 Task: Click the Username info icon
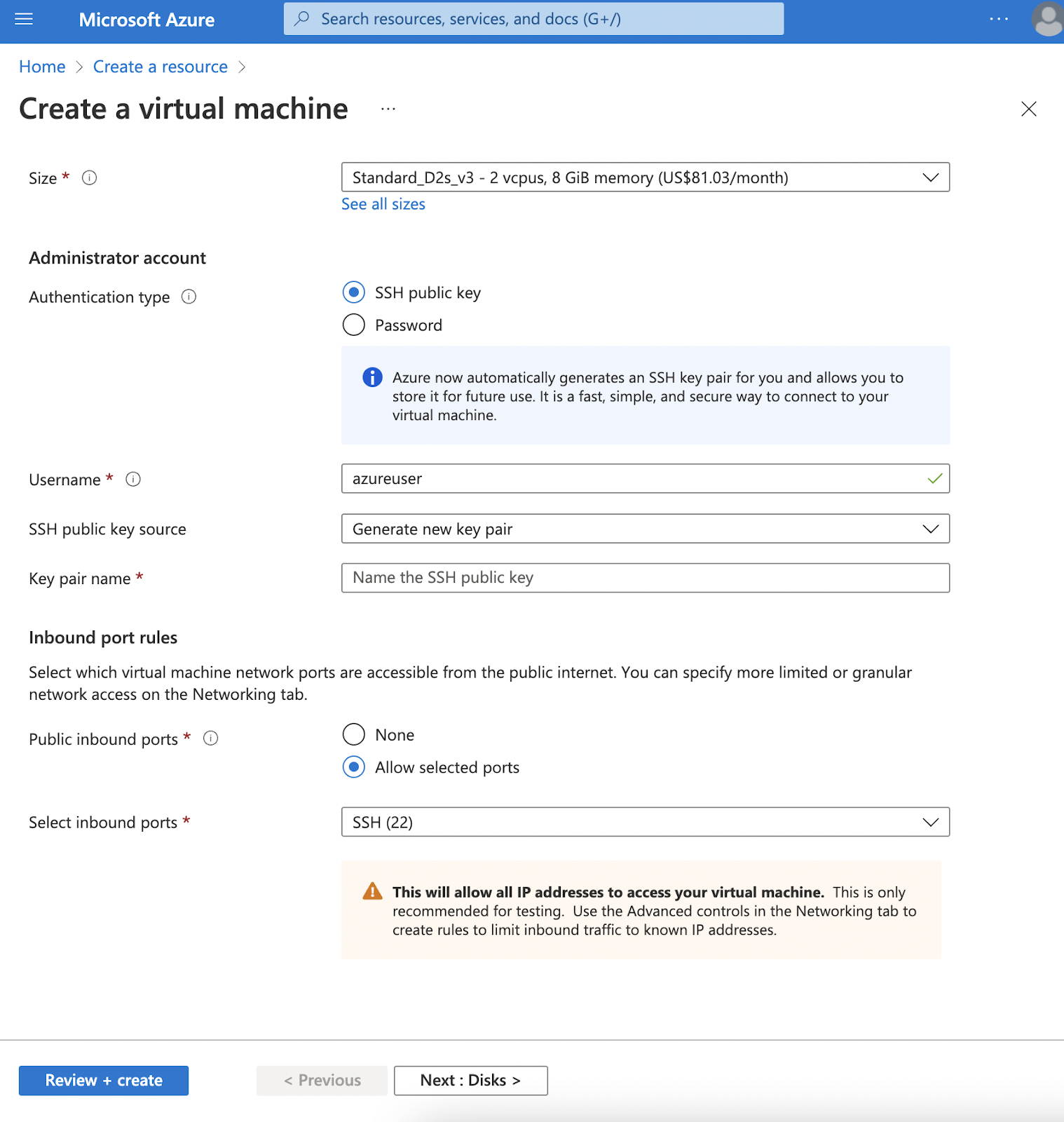(133, 480)
